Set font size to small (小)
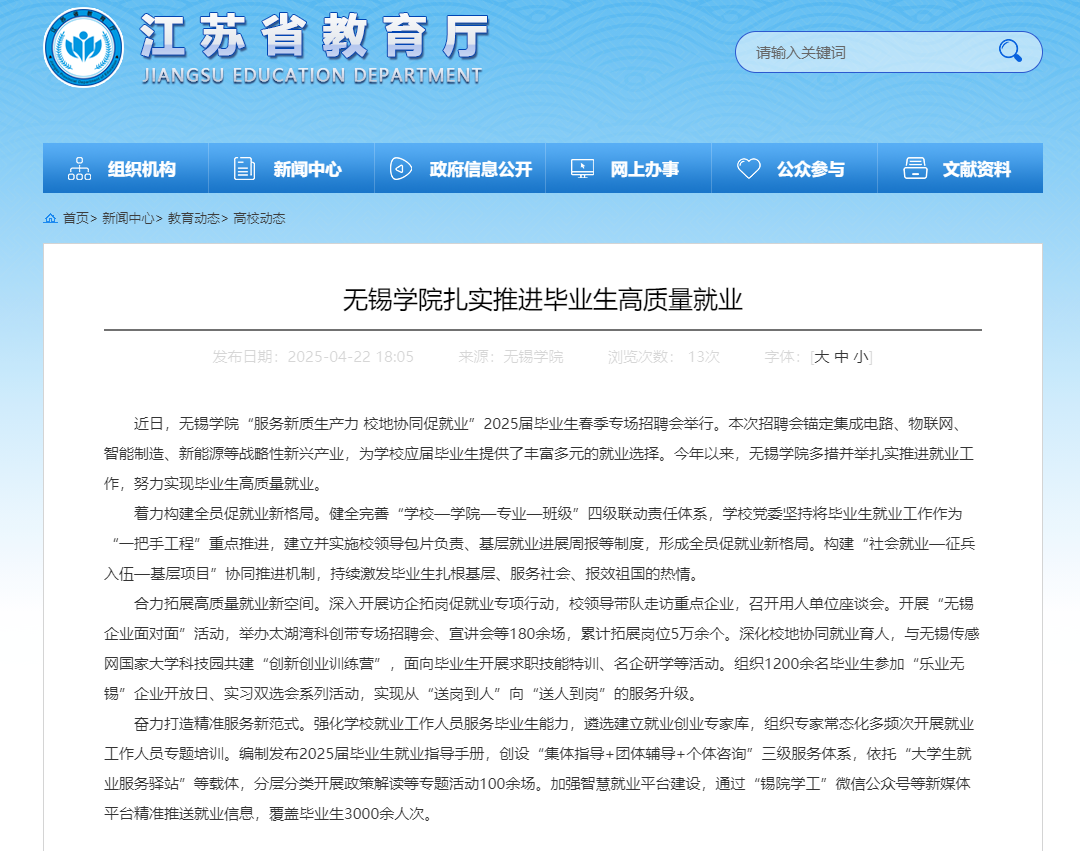 click(861, 357)
